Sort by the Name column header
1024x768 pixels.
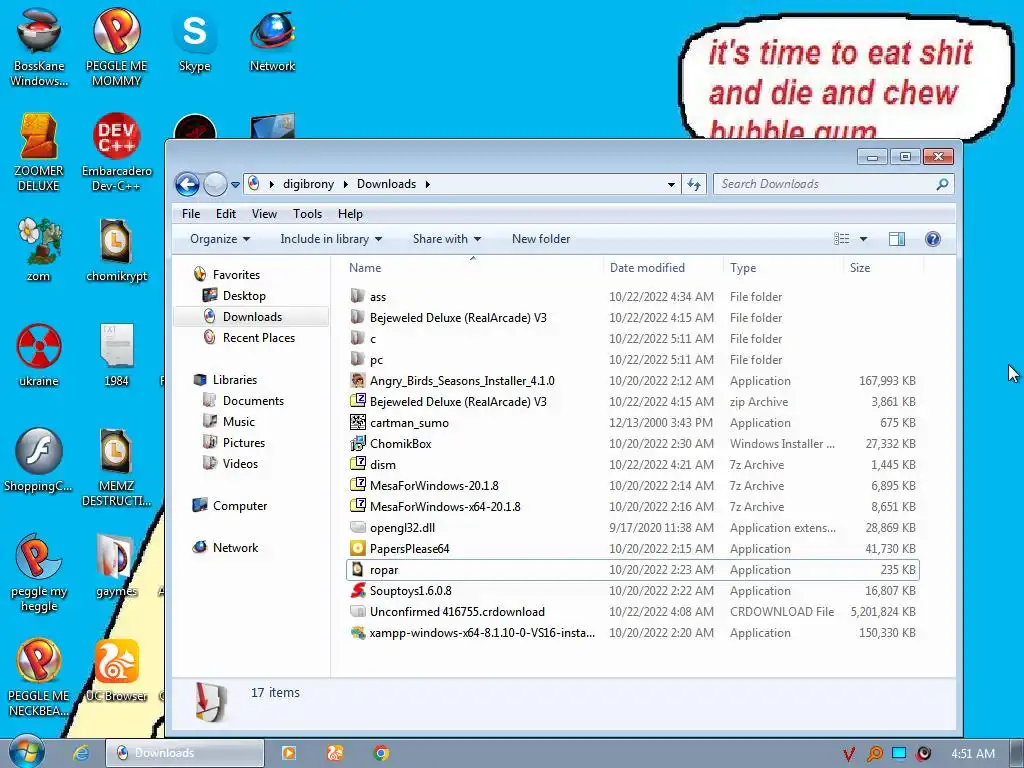(473, 268)
